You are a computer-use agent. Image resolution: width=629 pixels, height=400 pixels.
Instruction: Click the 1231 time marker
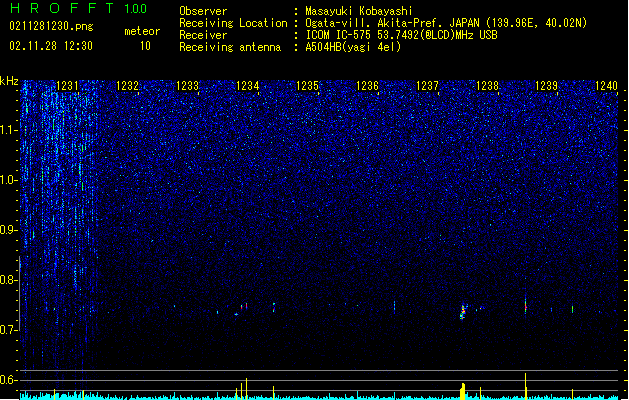(67, 86)
